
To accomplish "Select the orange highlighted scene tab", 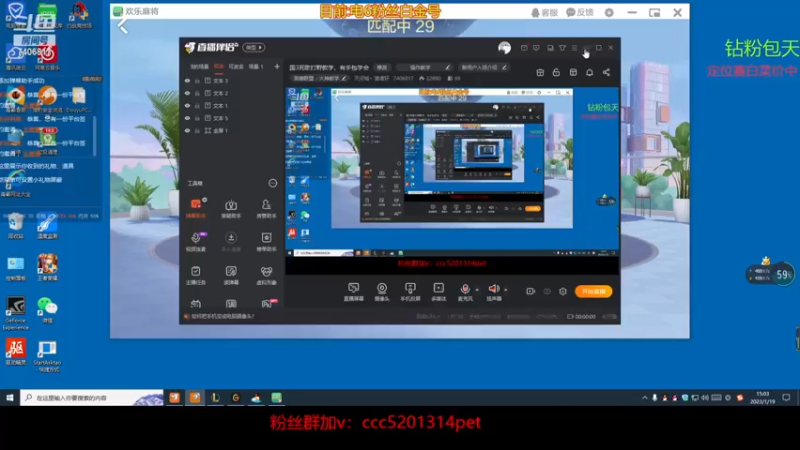I will tap(219, 66).
